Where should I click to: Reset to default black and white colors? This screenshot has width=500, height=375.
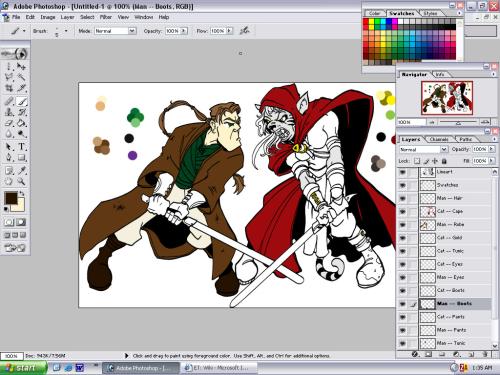pyautogui.click(x=6, y=209)
